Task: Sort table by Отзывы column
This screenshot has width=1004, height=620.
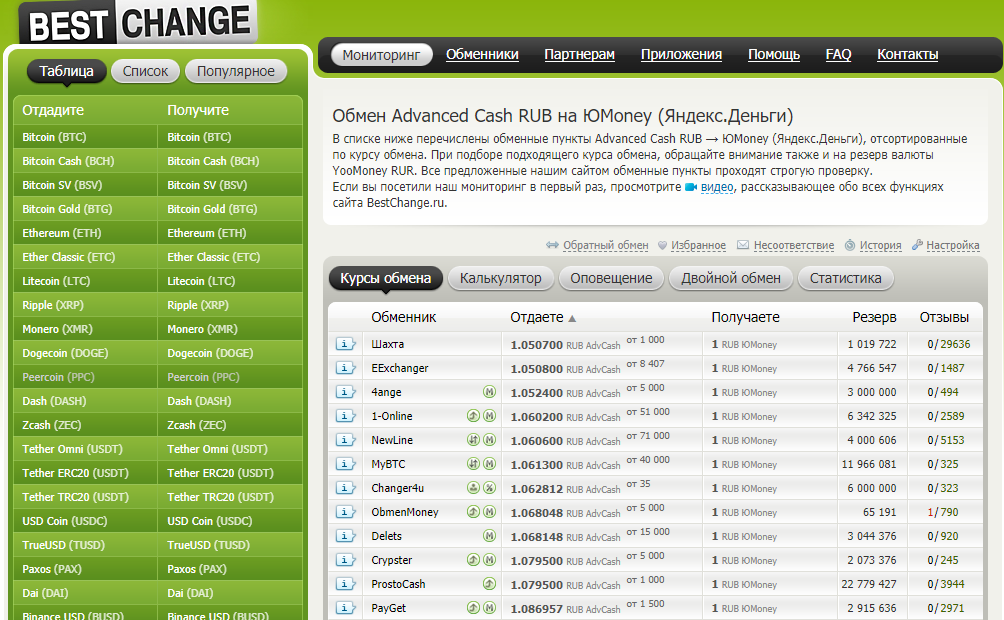Action: pyautogui.click(x=944, y=317)
